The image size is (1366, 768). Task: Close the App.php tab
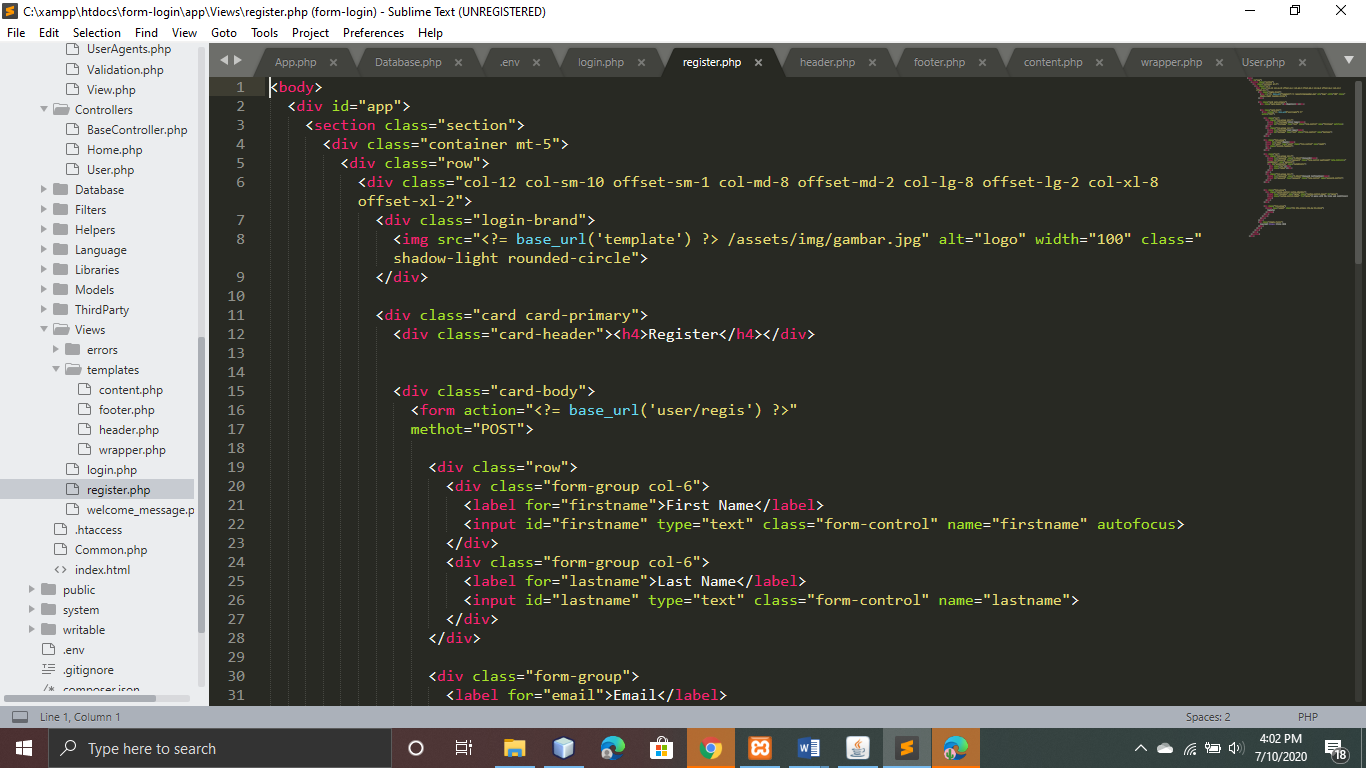334,62
